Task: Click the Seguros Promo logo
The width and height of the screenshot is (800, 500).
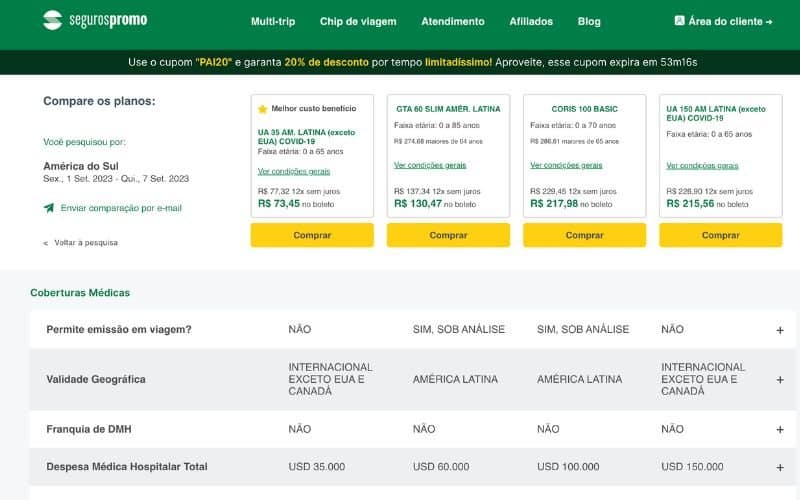Action: (x=95, y=20)
